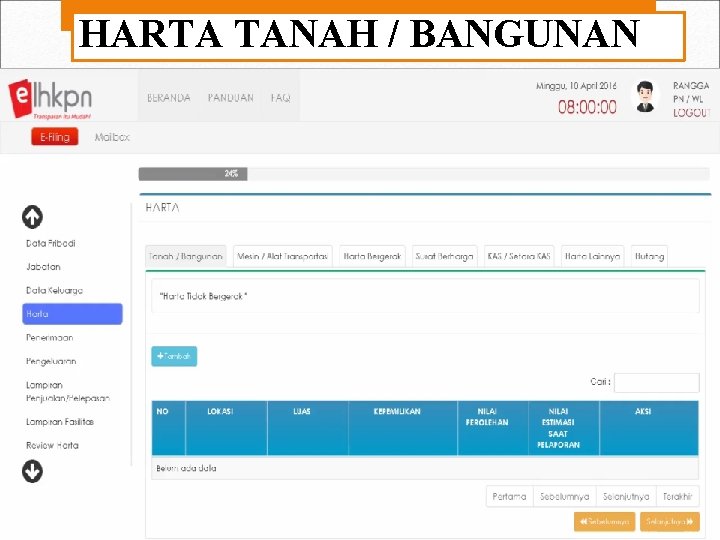Click the down arrow sidebar icon
The image size is (720, 540).
pos(32,472)
